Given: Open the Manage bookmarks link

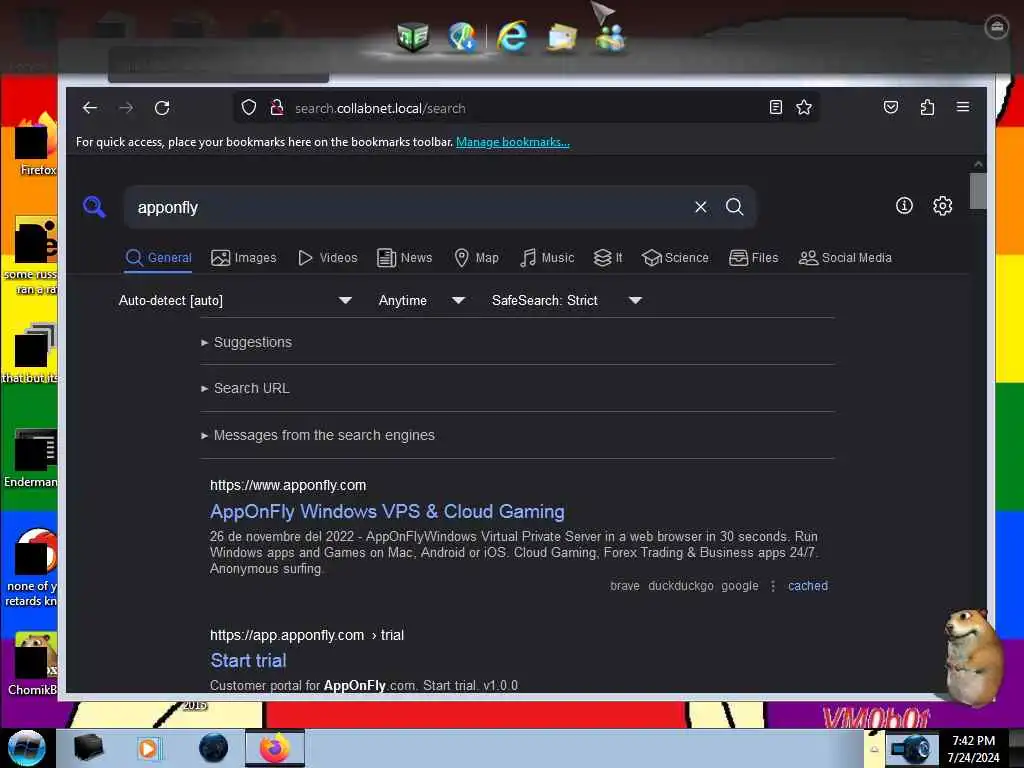Looking at the screenshot, I should tap(513, 142).
